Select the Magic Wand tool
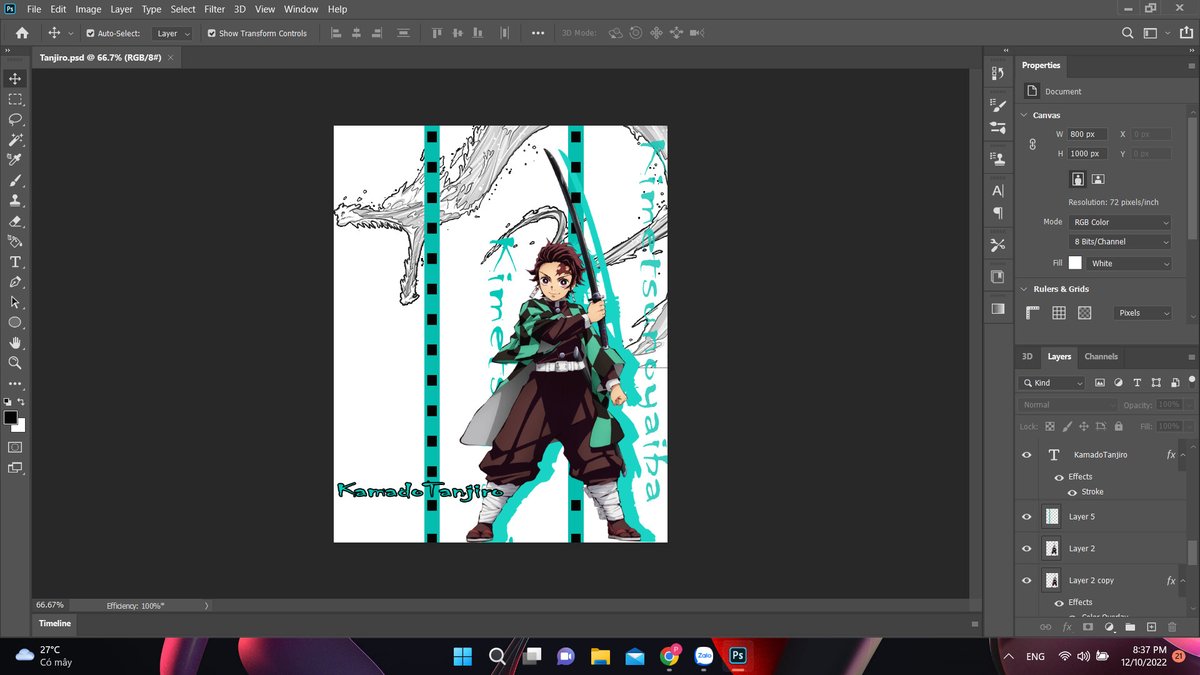 coord(15,140)
